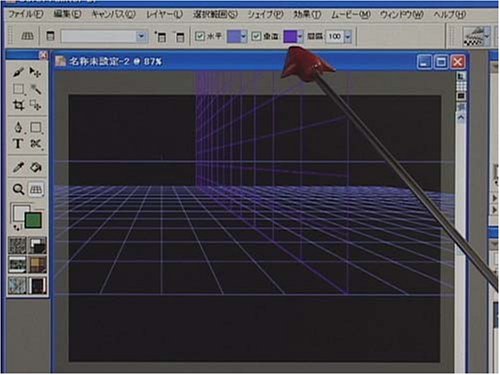
Task: Open the ヘルプ (Help) menu
Action: [x=450, y=14]
